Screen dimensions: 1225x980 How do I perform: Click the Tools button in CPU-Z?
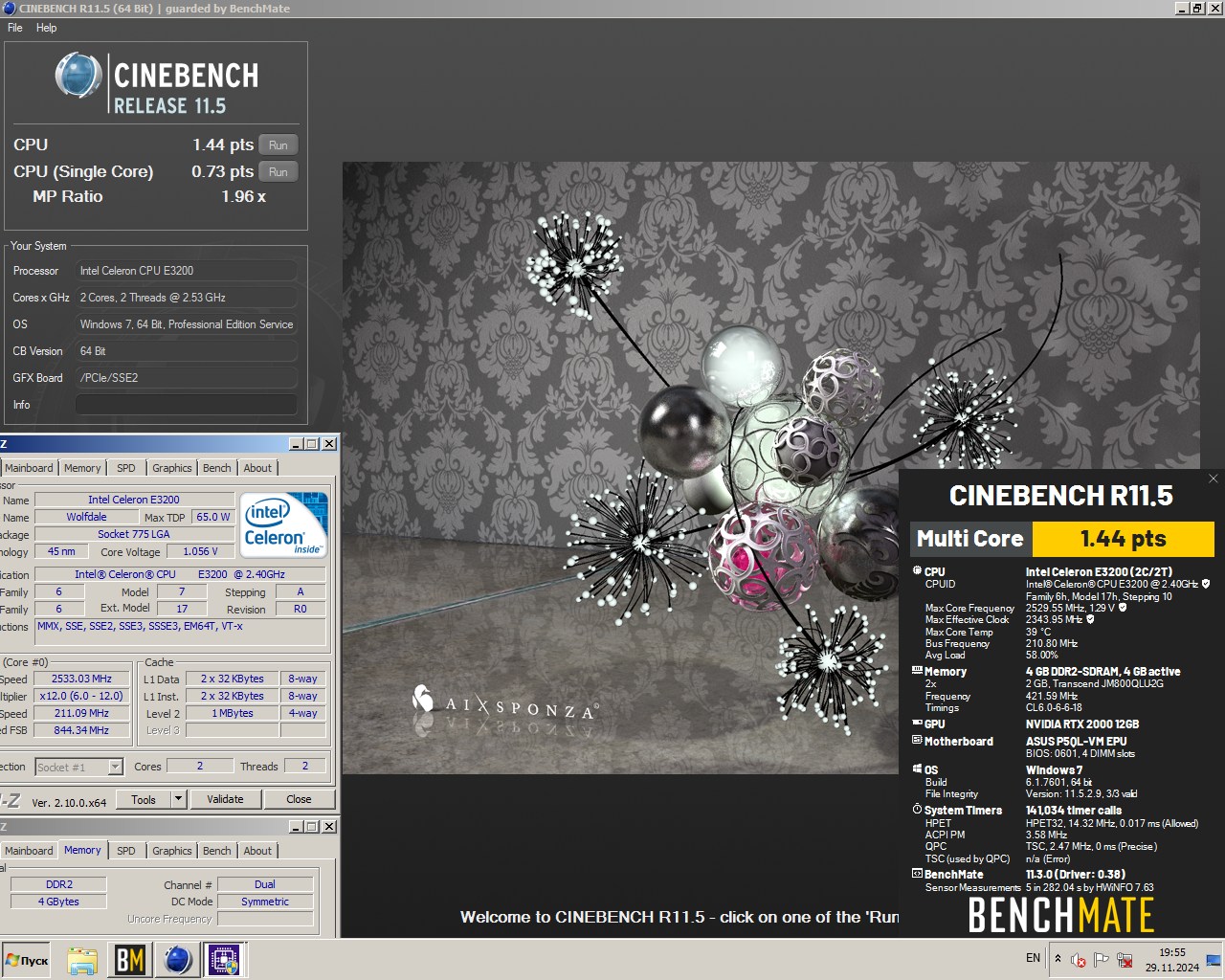pos(144,799)
